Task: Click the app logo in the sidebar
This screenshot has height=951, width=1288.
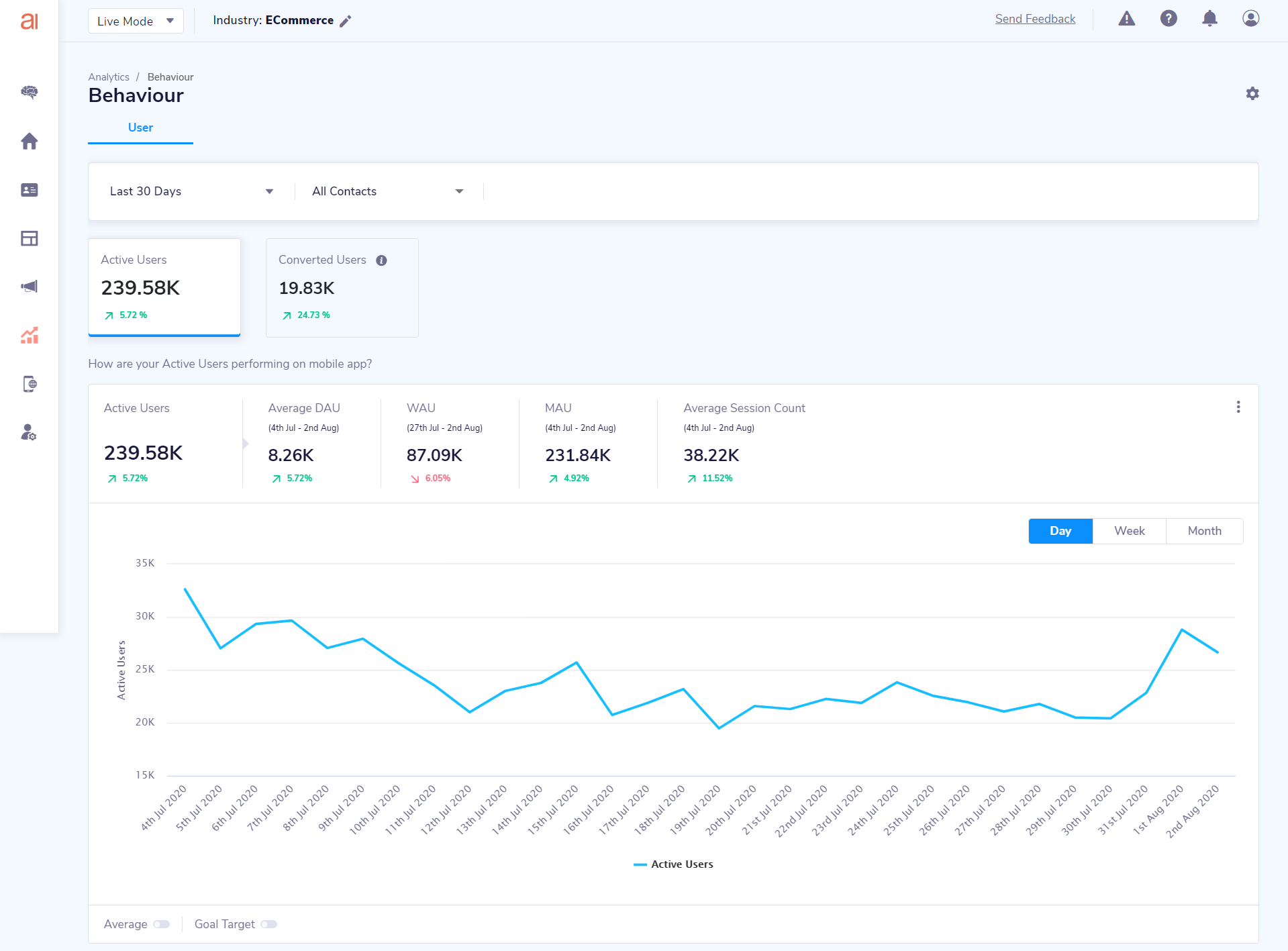Action: point(29,21)
